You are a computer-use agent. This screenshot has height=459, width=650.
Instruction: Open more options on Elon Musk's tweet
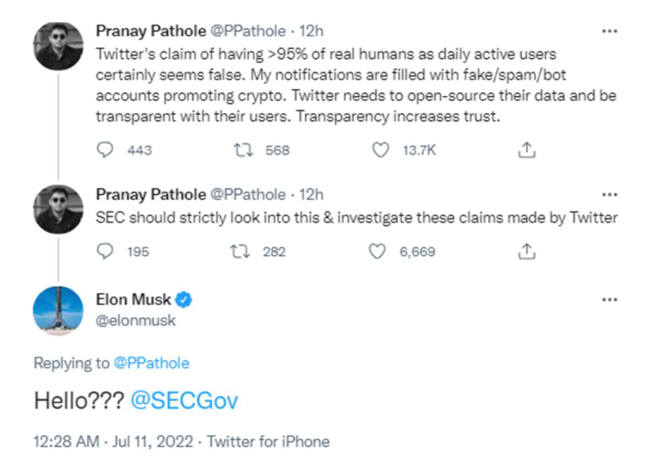[x=609, y=299]
